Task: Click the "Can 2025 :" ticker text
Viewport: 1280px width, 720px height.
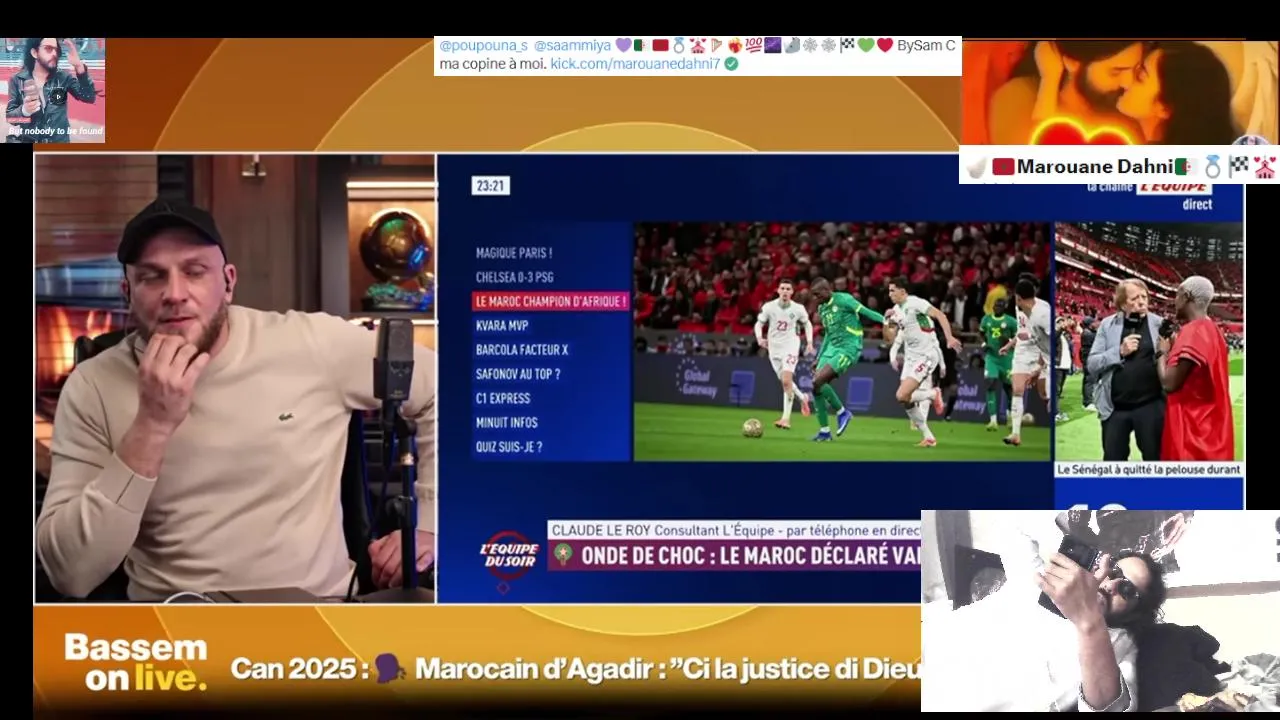Action: pos(300,669)
